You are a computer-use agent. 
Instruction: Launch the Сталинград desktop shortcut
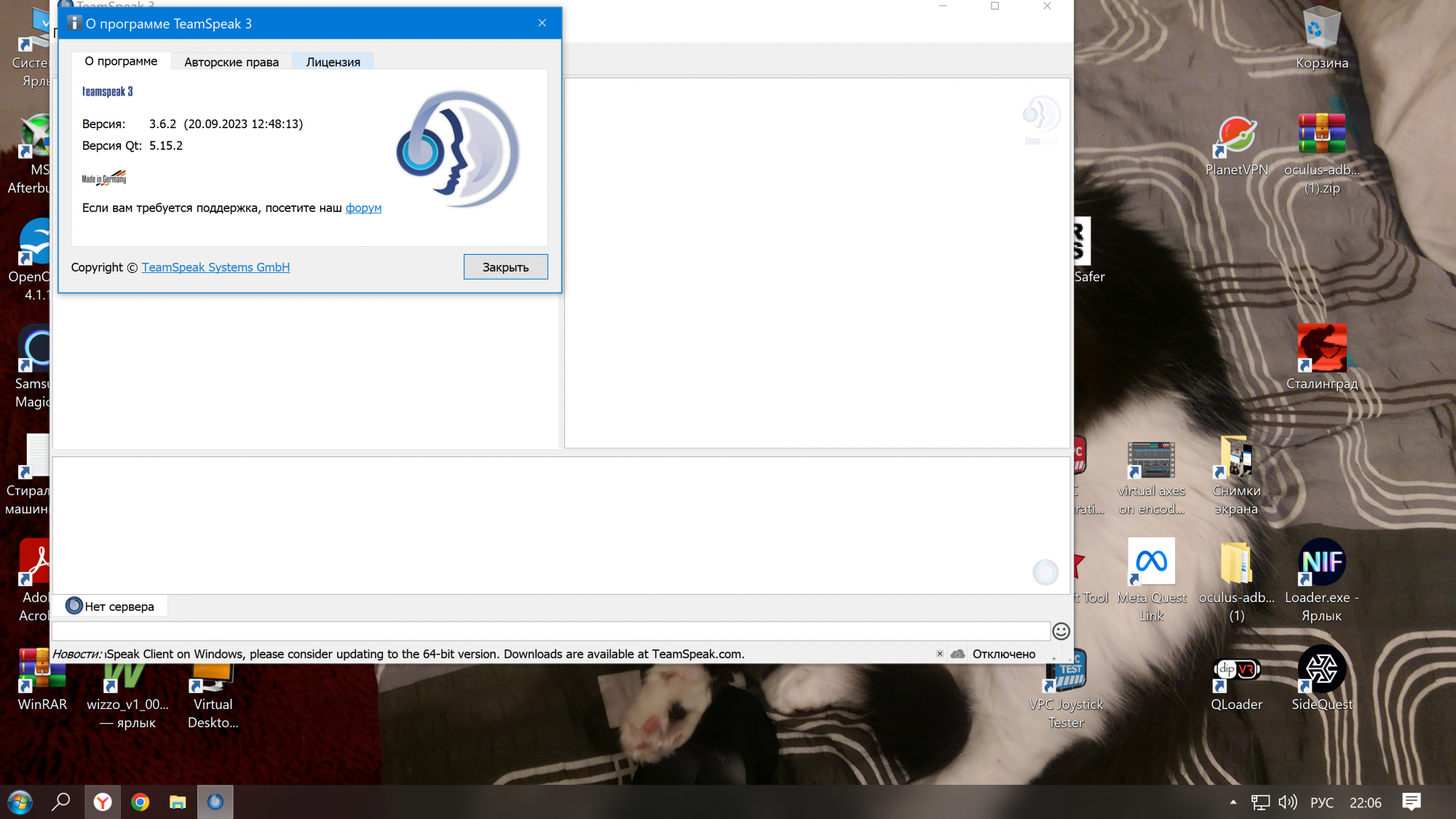click(1322, 358)
